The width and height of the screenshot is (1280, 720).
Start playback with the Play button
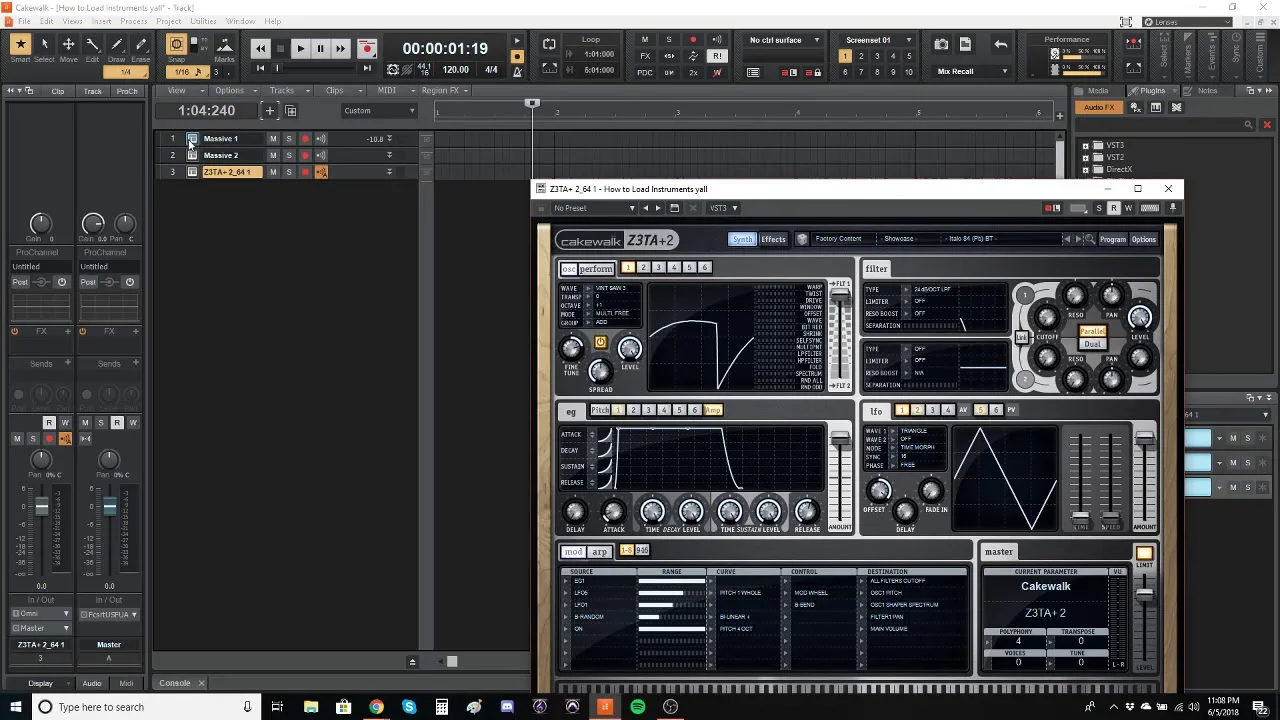(x=300, y=48)
